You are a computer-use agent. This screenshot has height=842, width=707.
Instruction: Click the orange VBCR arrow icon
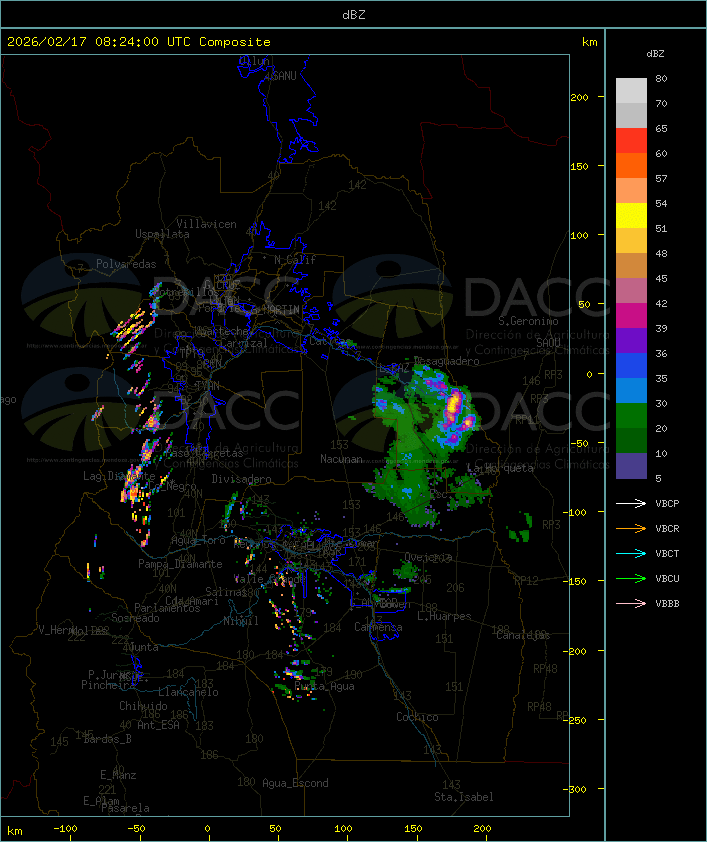(x=631, y=528)
